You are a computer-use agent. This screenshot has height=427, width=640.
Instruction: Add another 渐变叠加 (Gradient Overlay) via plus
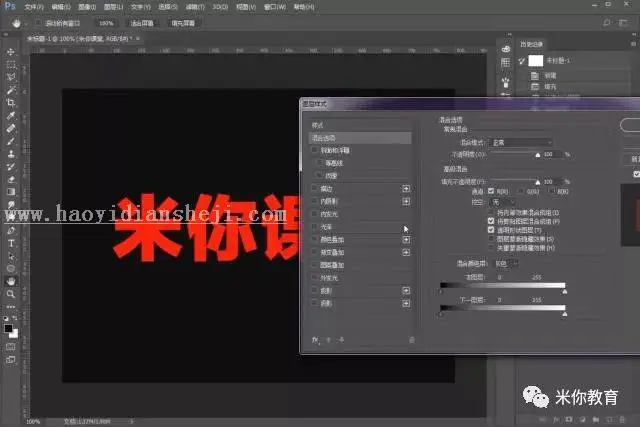406,252
